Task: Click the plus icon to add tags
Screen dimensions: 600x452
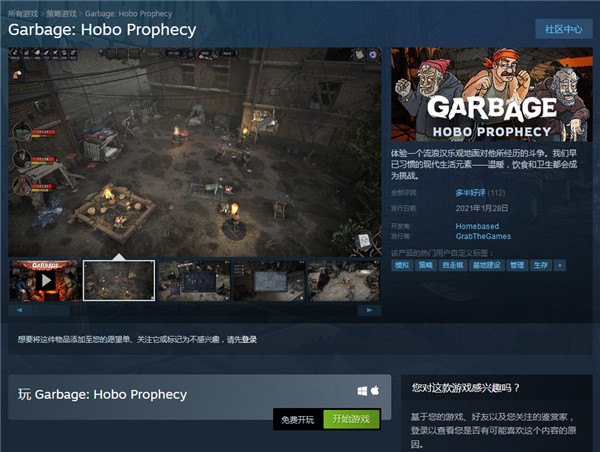Action: click(560, 265)
